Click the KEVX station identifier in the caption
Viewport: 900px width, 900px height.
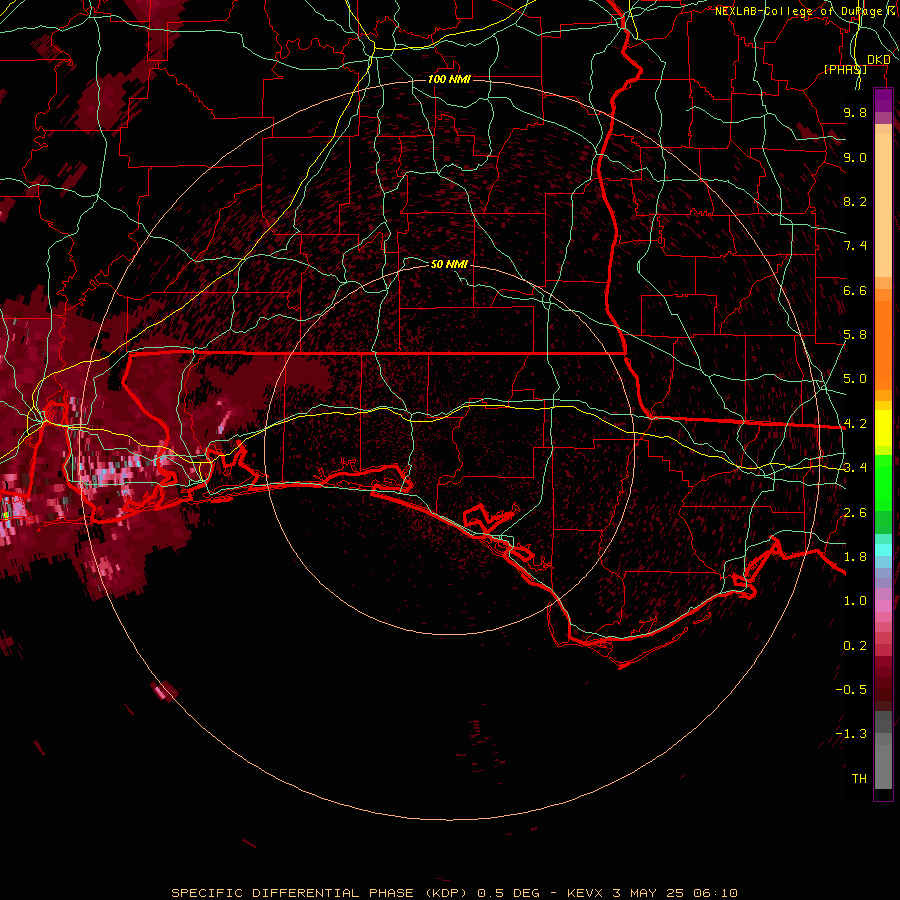click(x=585, y=893)
